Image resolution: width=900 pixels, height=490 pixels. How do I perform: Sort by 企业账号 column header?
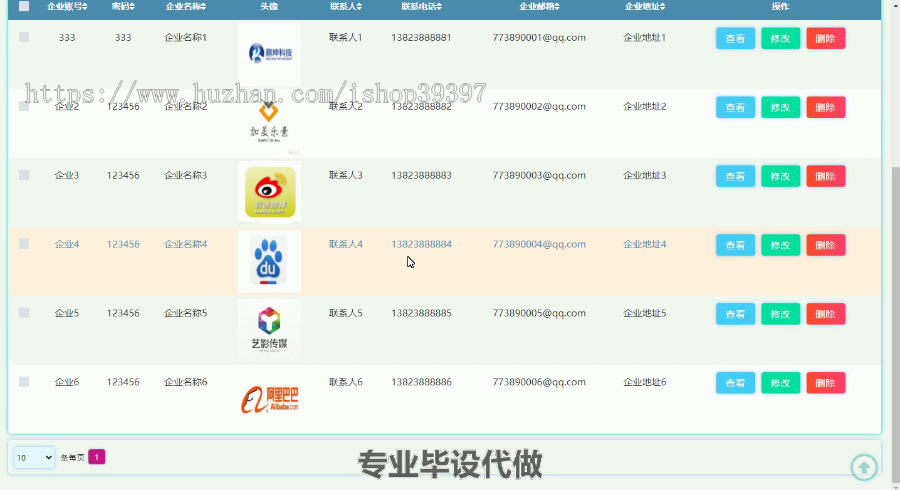pyautogui.click(x=67, y=6)
